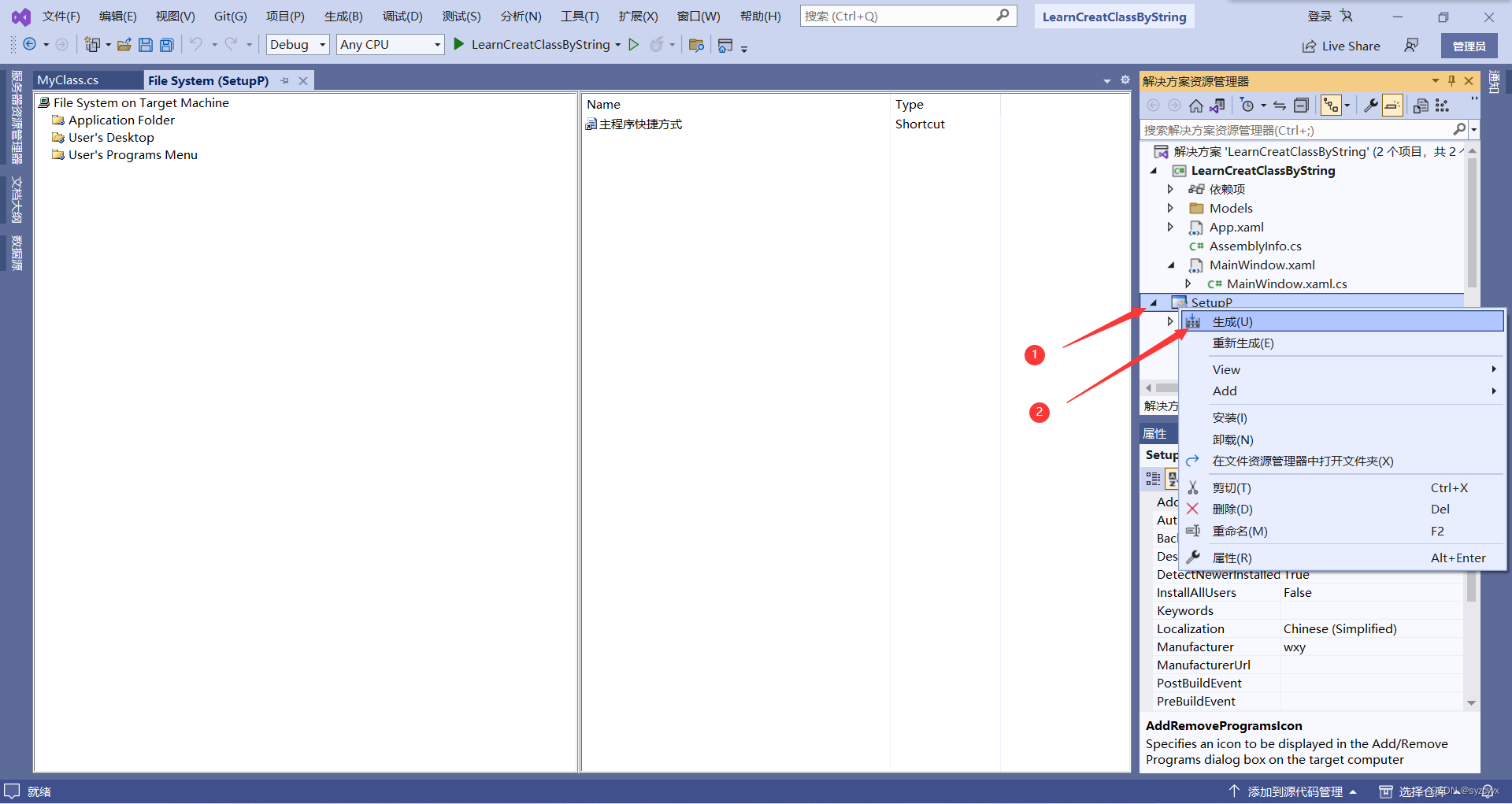1512x804 pixels.
Task: Click the feedback person icon near Live Share
Action: (x=1411, y=46)
